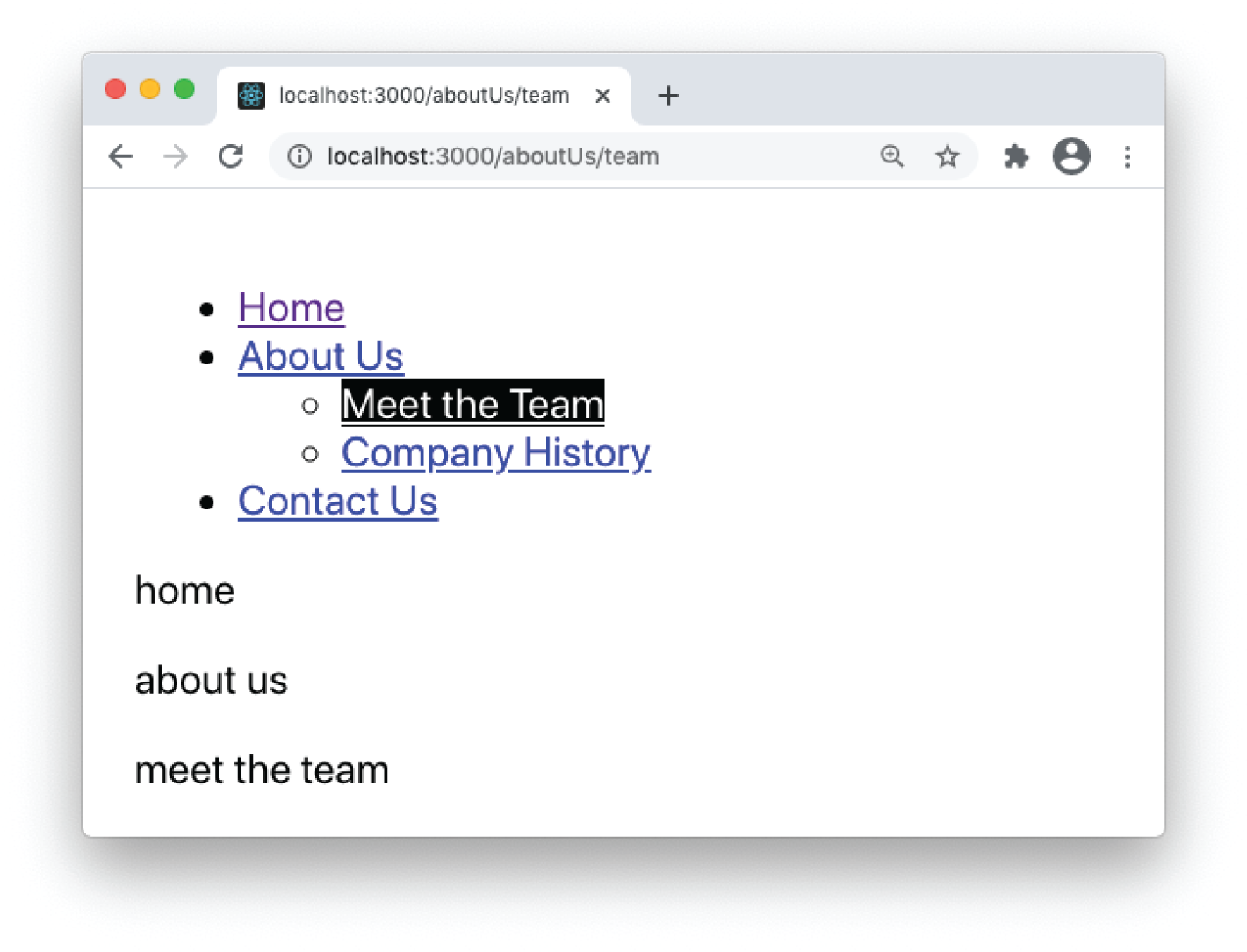Open a new tab with the plus button

[668, 96]
